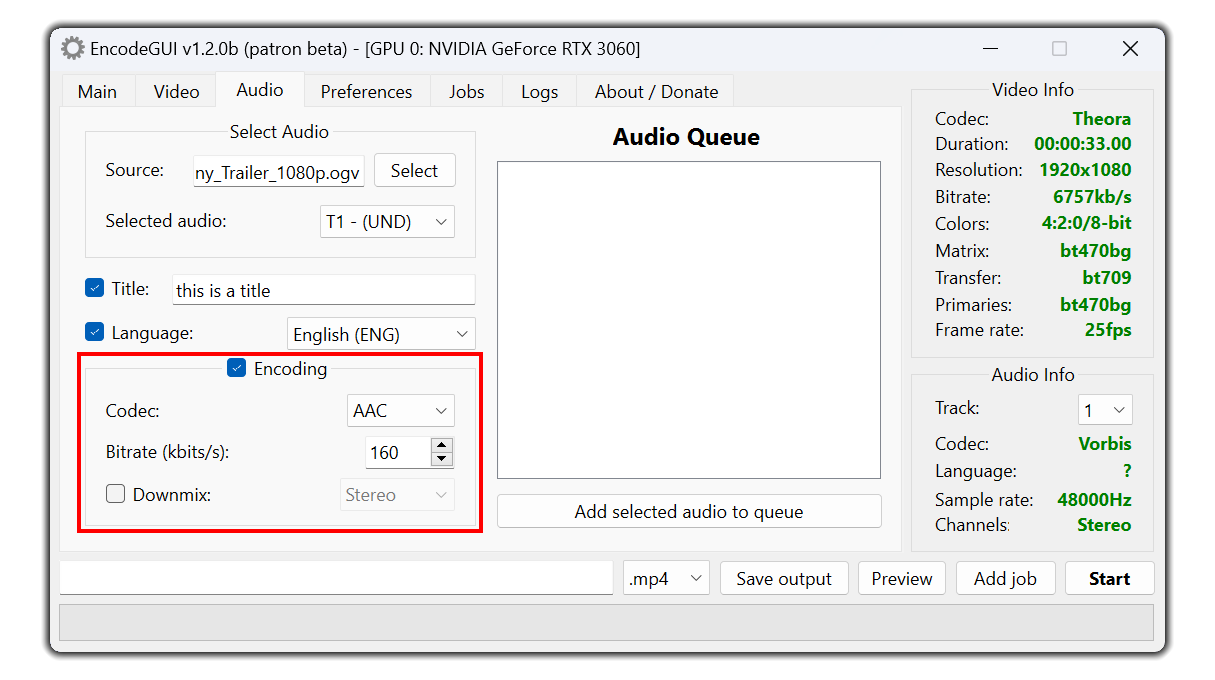Image resolution: width=1215 pixels, height=680 pixels.
Task: Click the progress bar at the bottom
Action: click(606, 621)
